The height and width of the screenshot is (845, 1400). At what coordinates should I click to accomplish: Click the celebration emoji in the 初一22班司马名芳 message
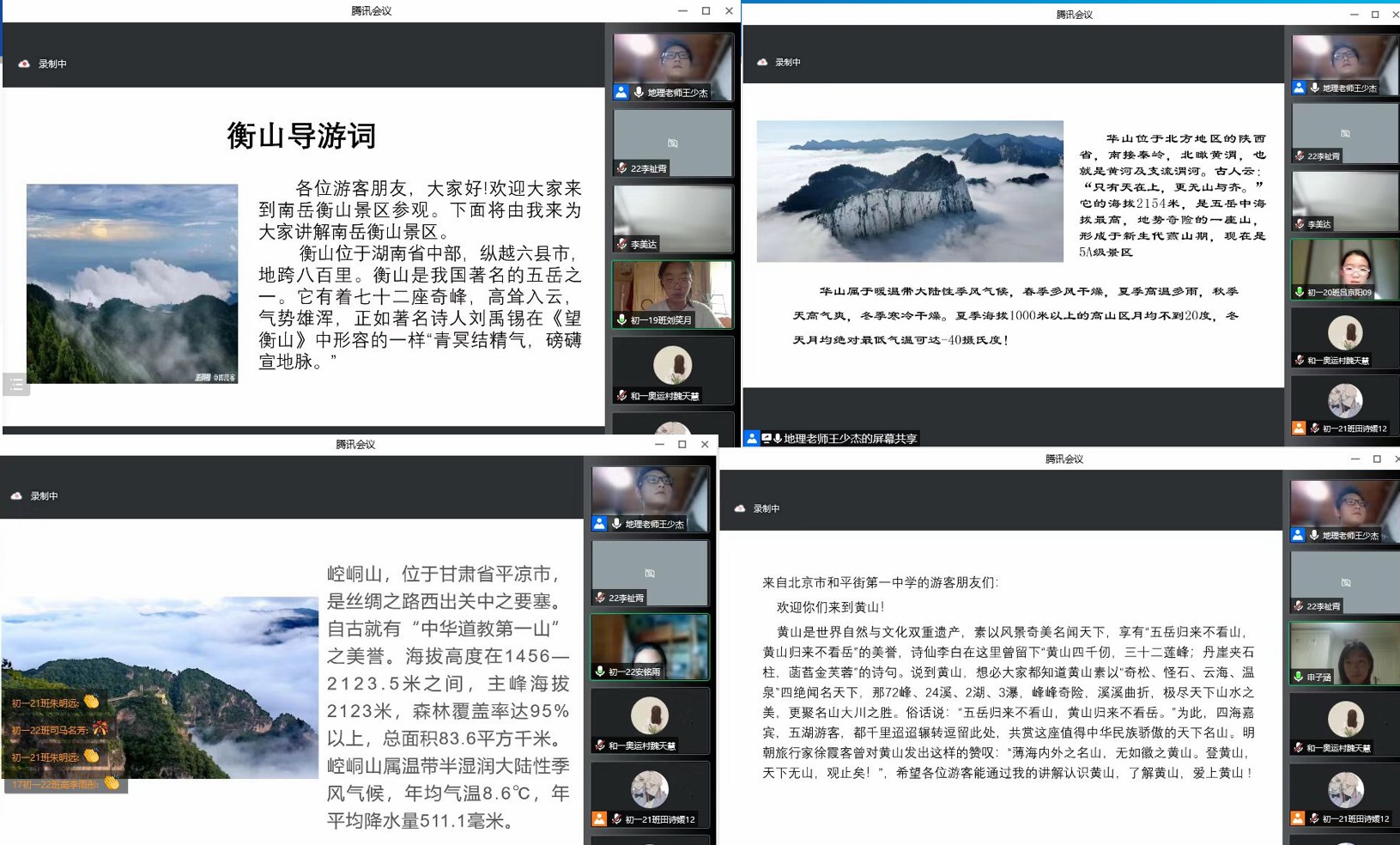100,729
